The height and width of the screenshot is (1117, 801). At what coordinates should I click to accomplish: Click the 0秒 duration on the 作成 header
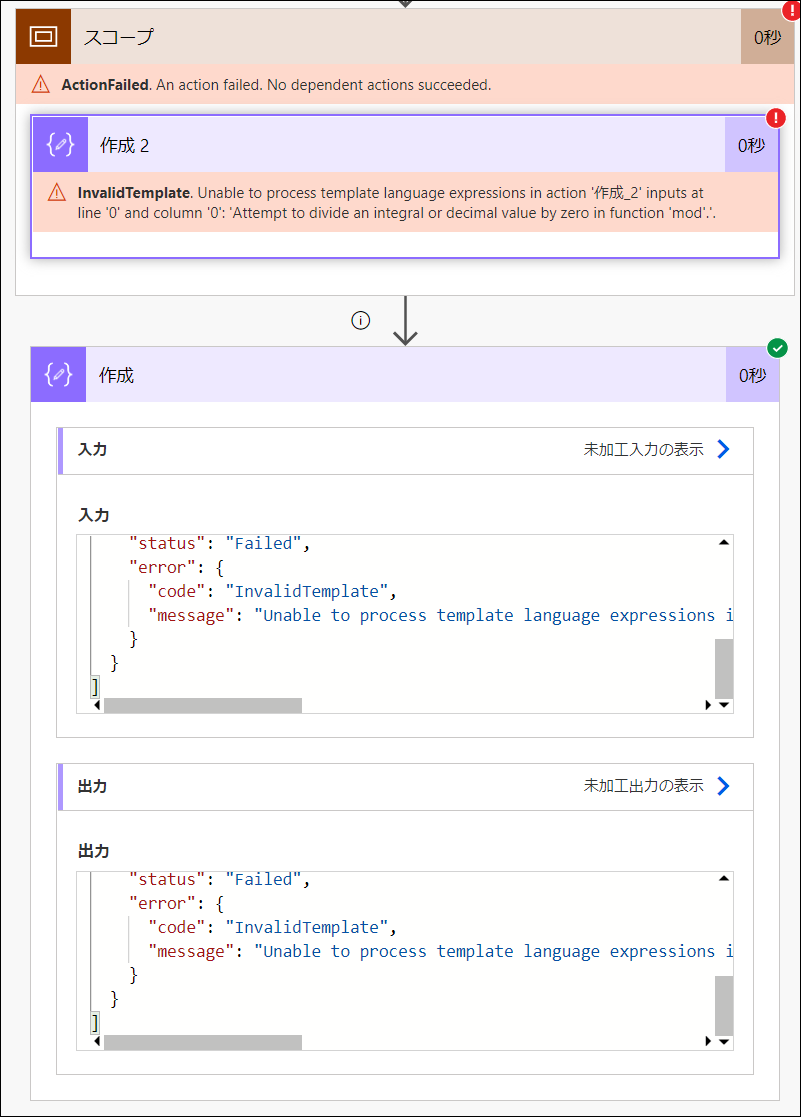click(x=753, y=375)
